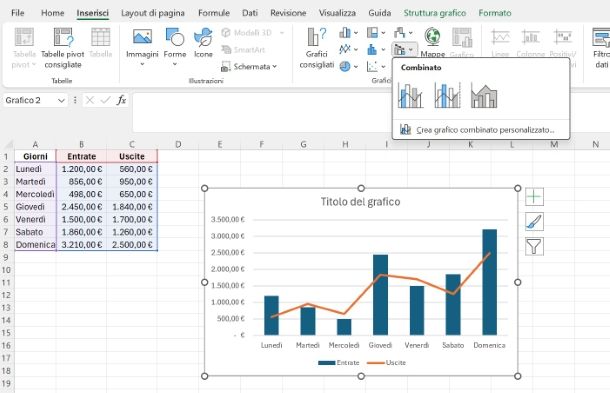Viewport: 610px width, 393px height.
Task: Select column header D
Action: 178,145
